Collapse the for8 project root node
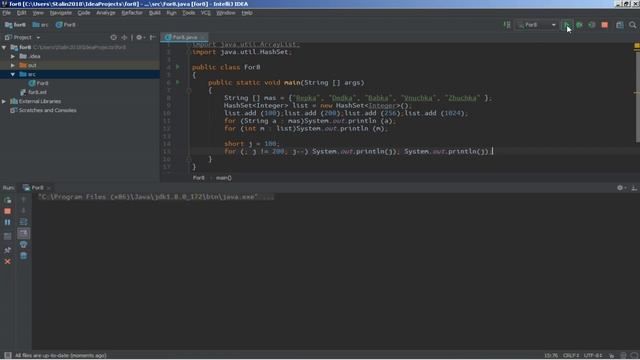Viewport: 640px width, 360px height. click(4, 47)
